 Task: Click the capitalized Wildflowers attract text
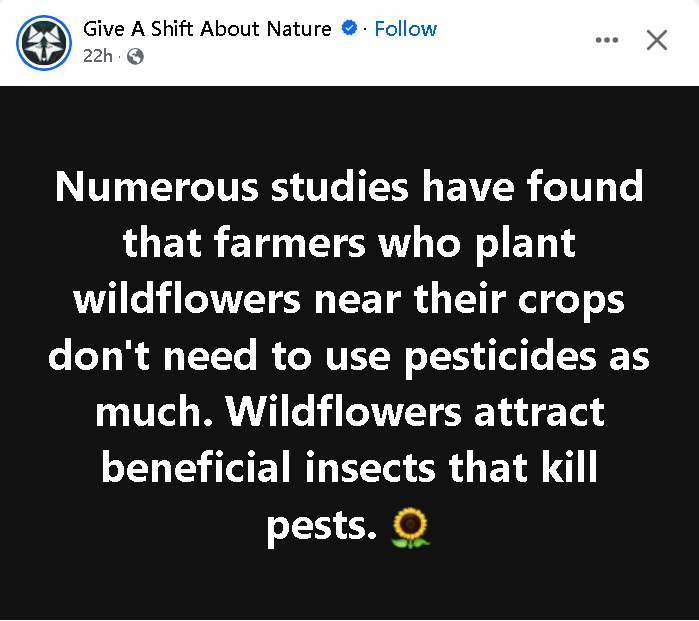click(x=415, y=411)
